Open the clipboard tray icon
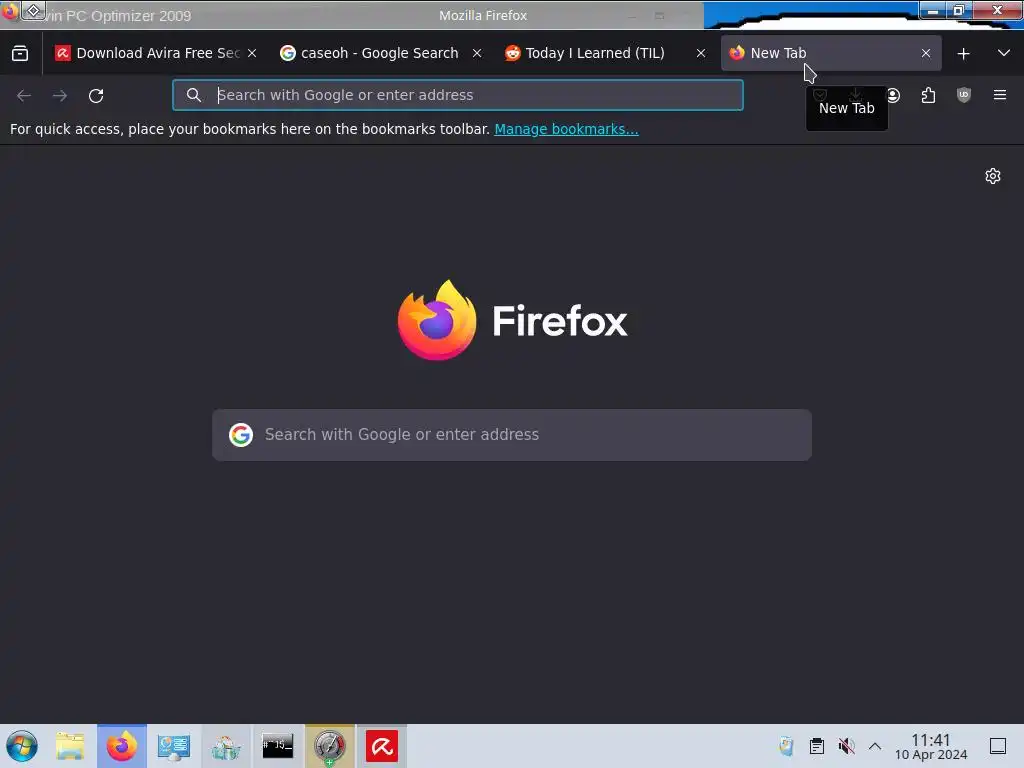Screen dimensions: 1024x768 click(x=816, y=746)
